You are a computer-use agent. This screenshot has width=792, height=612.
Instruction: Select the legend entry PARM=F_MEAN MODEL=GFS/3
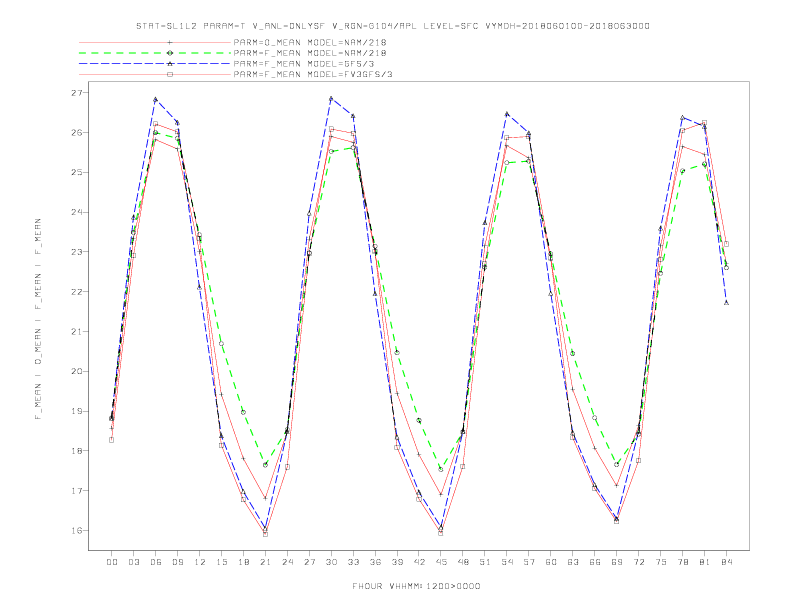pyautogui.click(x=304, y=64)
